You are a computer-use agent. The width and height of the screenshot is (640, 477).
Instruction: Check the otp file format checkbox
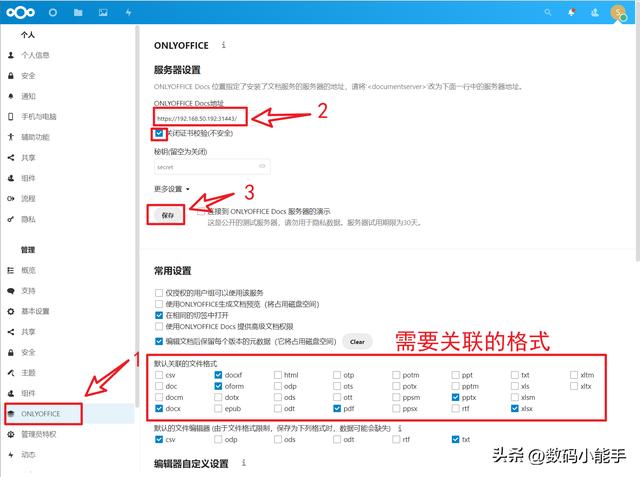click(337, 375)
